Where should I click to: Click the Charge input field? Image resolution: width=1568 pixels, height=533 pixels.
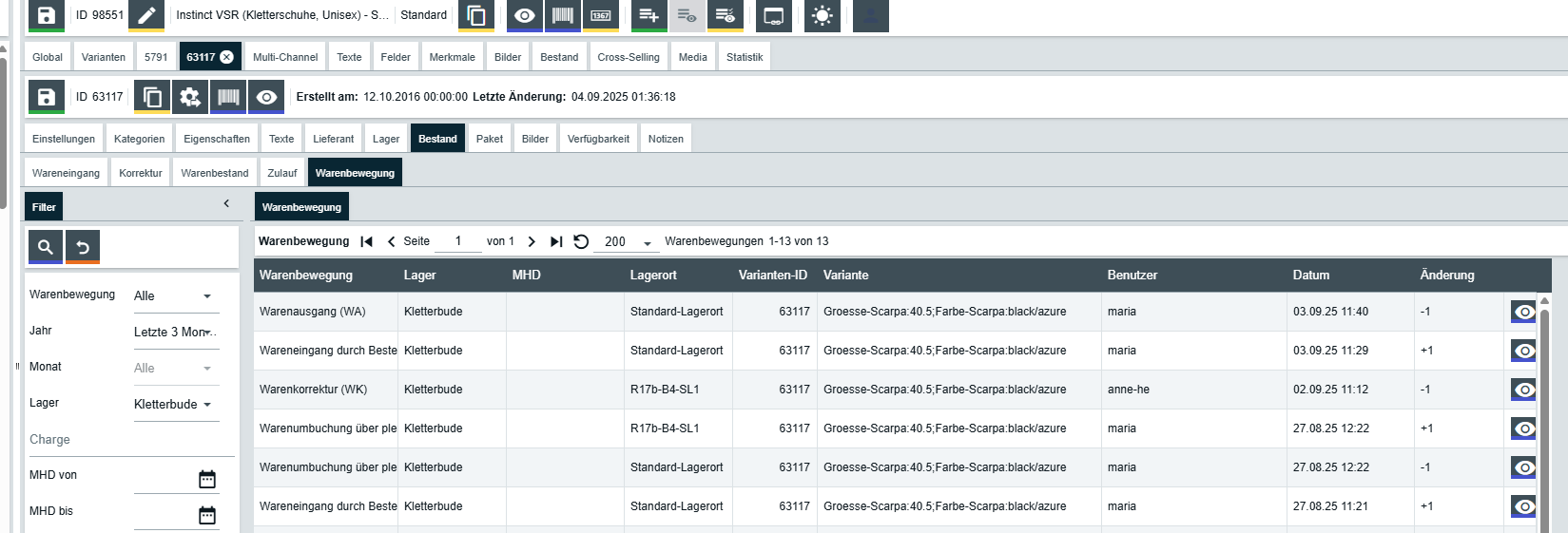[128, 440]
